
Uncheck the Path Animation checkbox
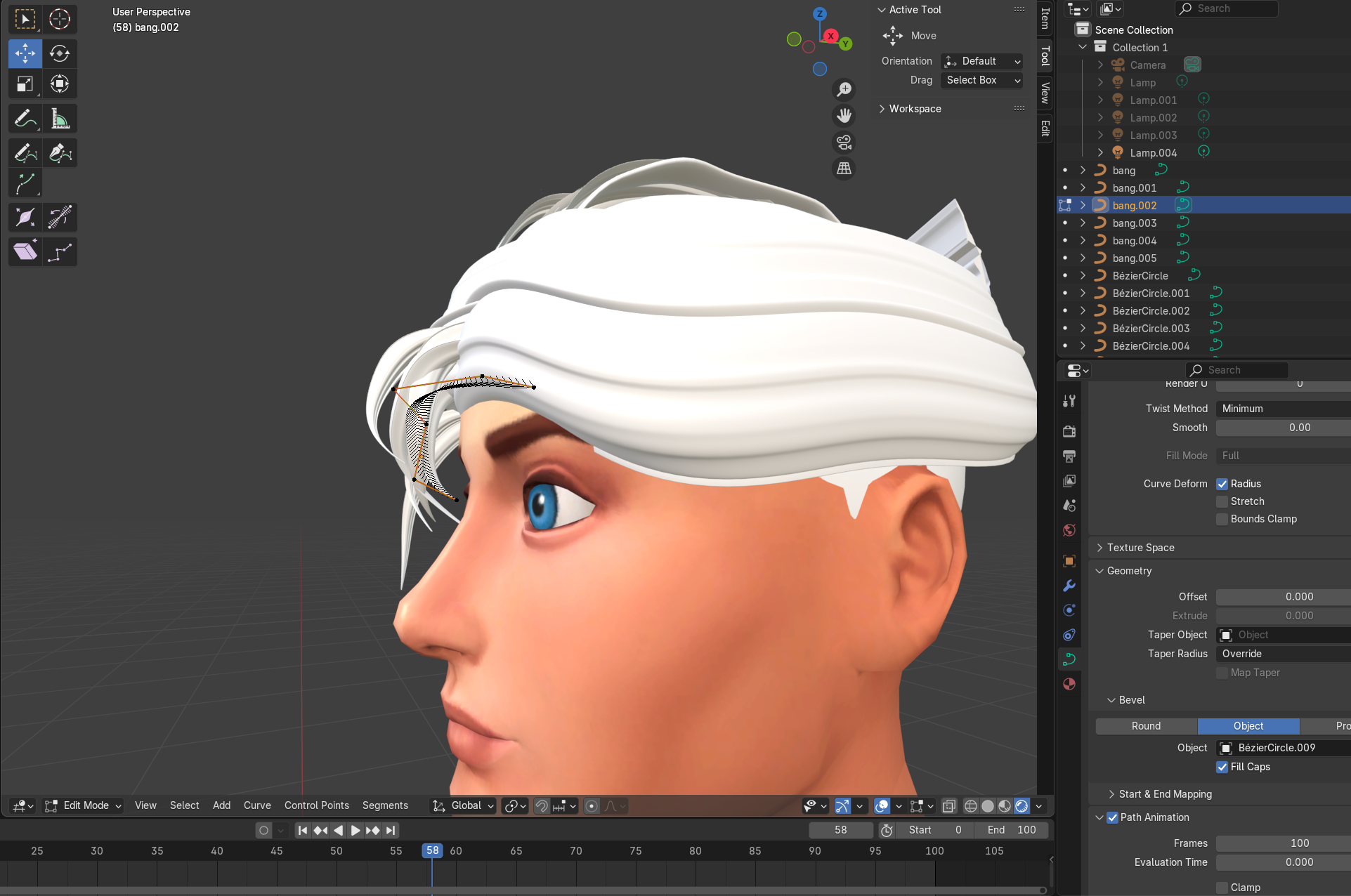1113,817
